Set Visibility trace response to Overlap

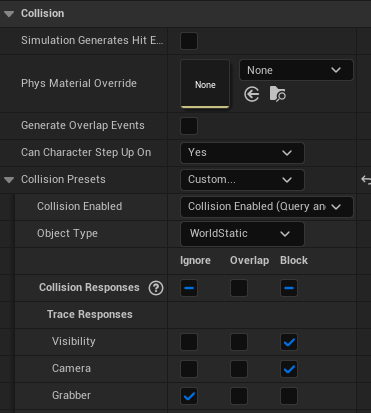239,342
